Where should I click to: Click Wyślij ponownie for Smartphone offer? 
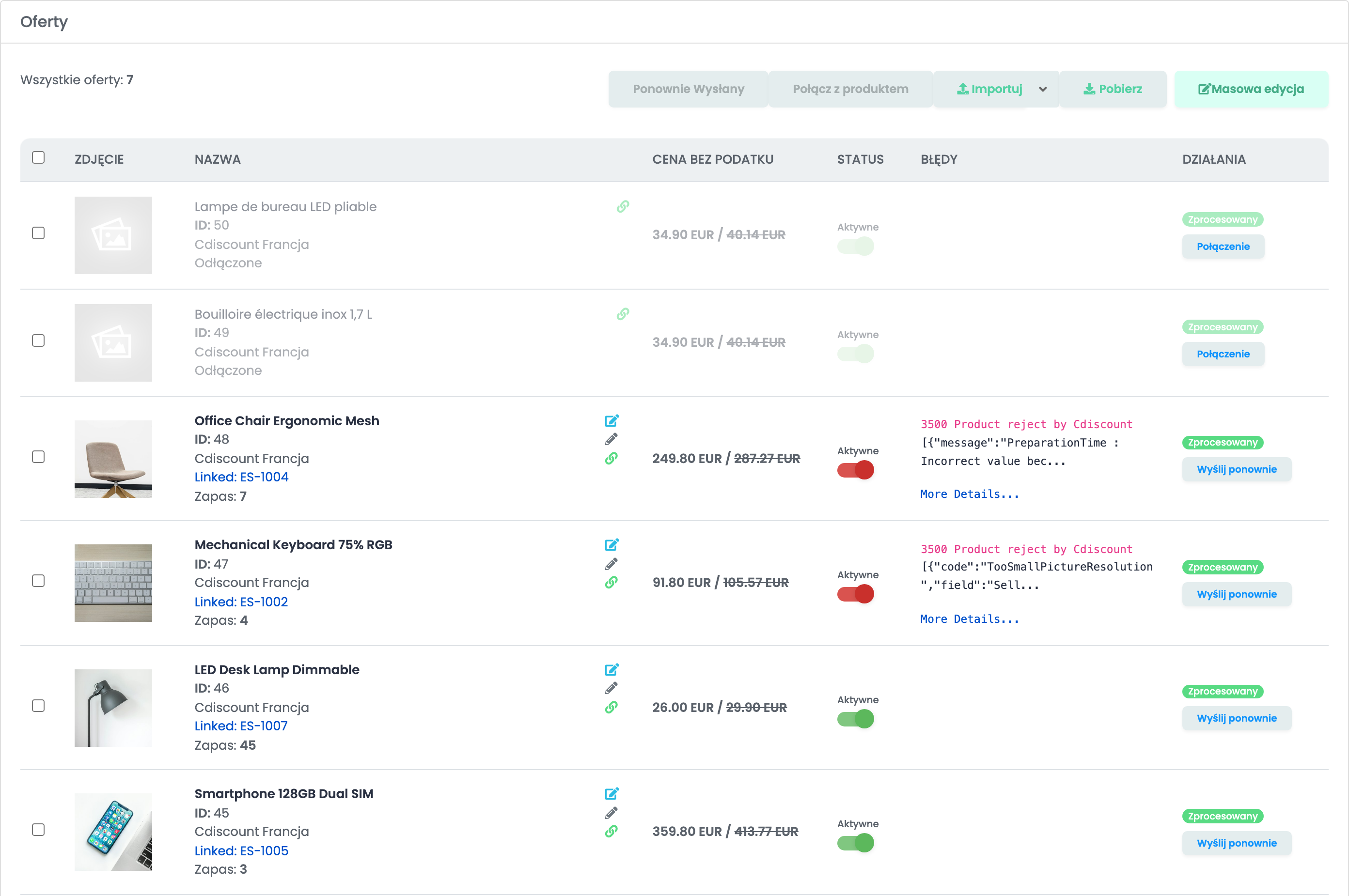tap(1237, 843)
